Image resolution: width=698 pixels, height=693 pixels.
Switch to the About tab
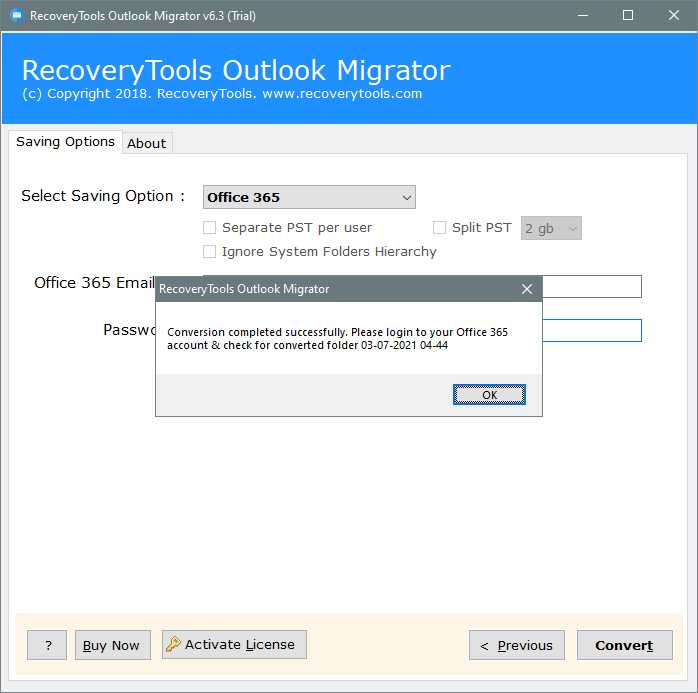(x=147, y=143)
